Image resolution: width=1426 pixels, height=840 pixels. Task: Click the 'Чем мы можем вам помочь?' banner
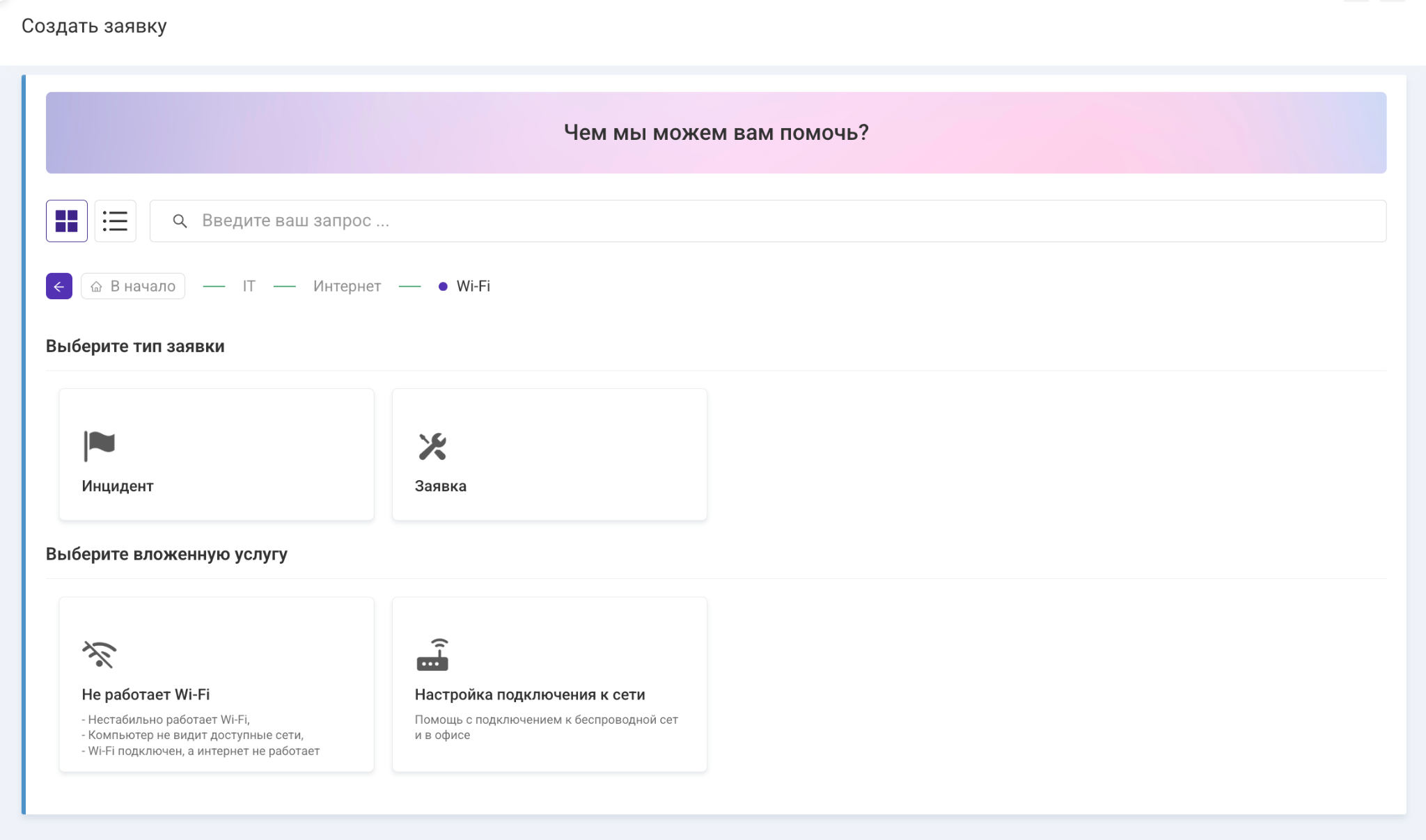point(716,132)
